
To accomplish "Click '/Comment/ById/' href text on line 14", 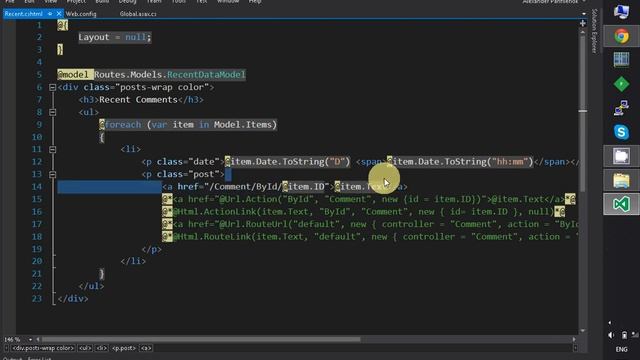I will coord(245,187).
